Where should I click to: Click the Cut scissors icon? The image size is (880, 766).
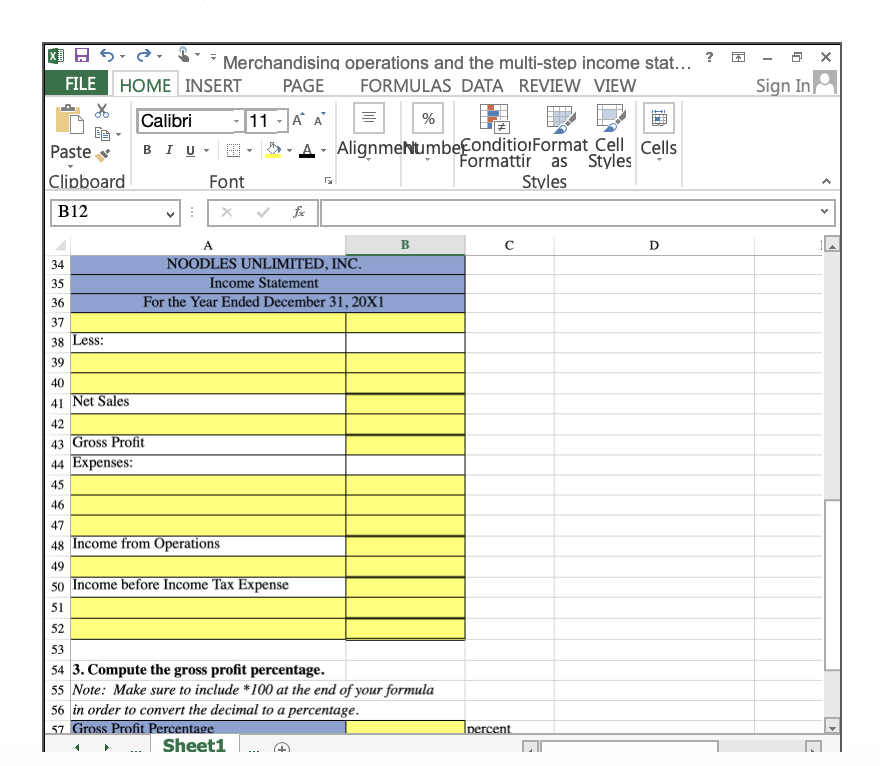[x=101, y=111]
